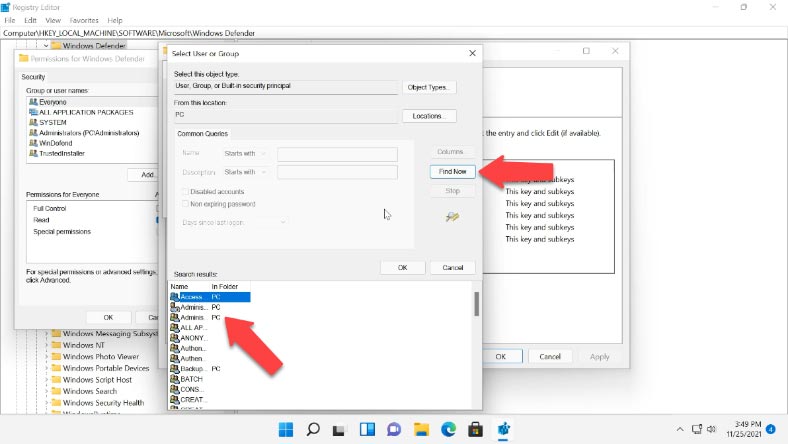Click Cancel in Advanced Security window
The width and height of the screenshot is (788, 444).
[550, 357]
